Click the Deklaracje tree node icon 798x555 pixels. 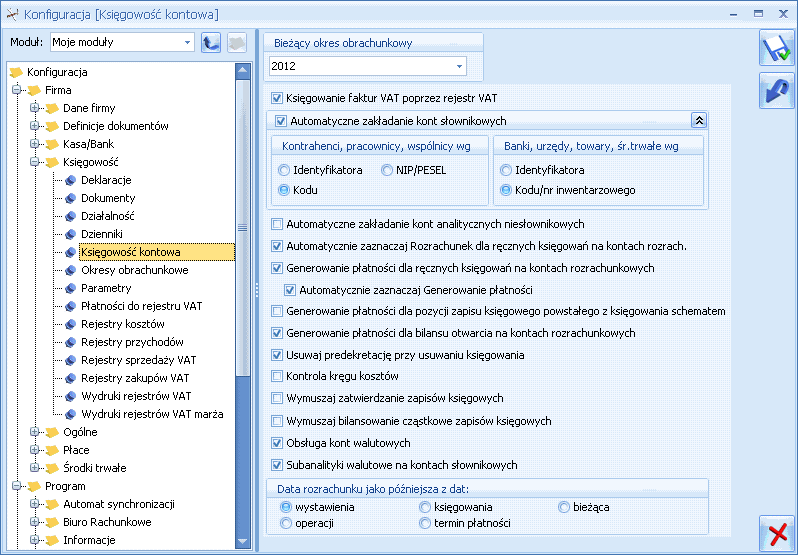click(x=71, y=180)
